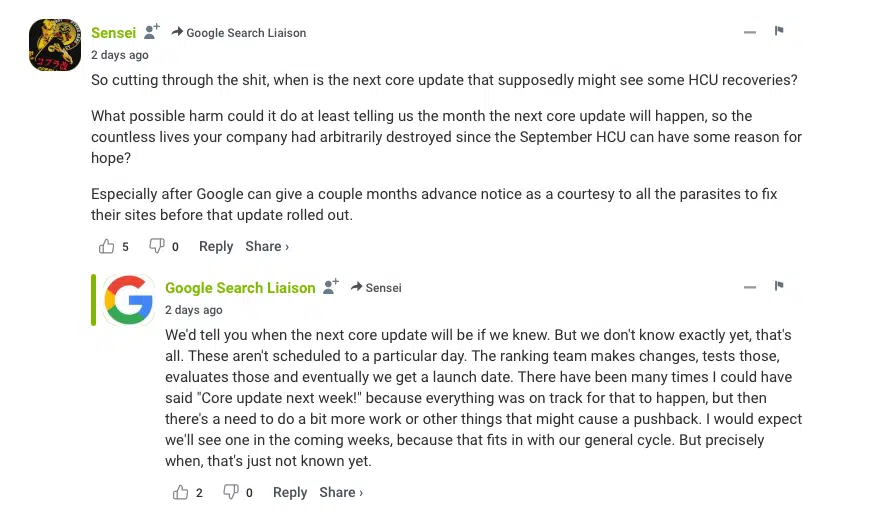This screenshot has width=892, height=518.
Task: Open Google Search Liaison profile name link
Action: pos(240,288)
